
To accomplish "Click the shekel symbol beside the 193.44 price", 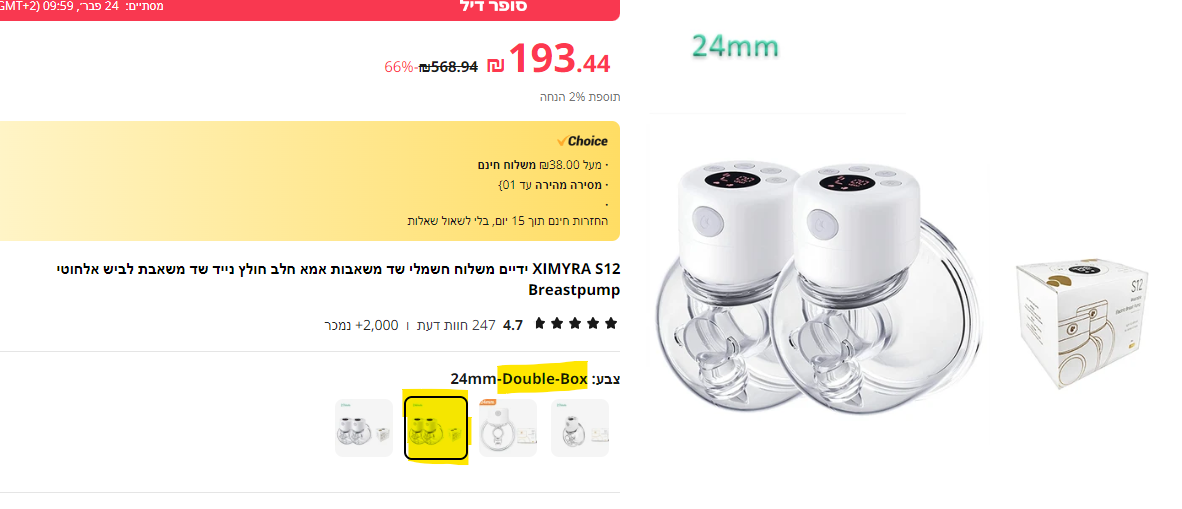I will 495,66.
